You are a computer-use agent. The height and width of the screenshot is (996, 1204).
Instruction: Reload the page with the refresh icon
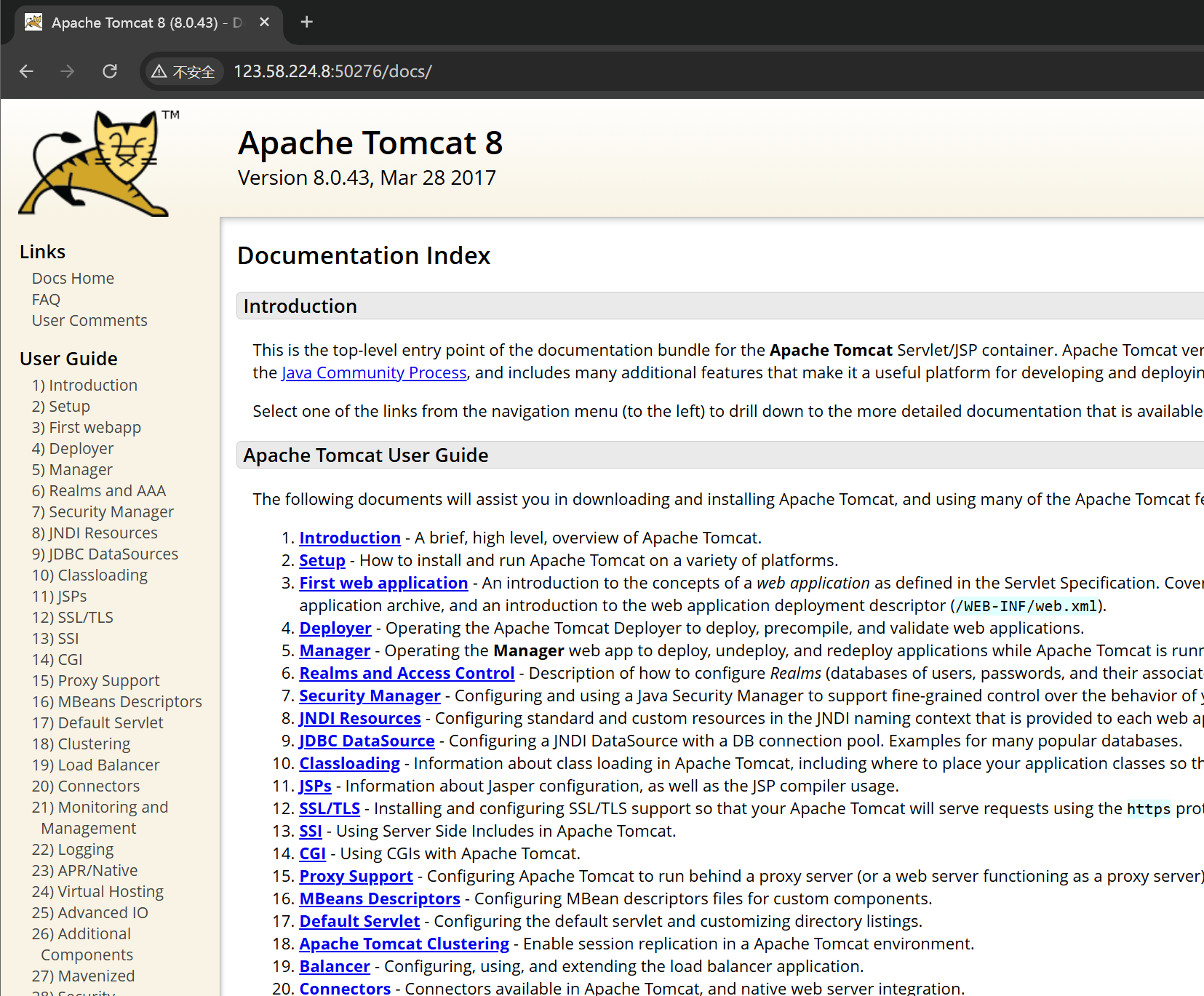click(110, 71)
